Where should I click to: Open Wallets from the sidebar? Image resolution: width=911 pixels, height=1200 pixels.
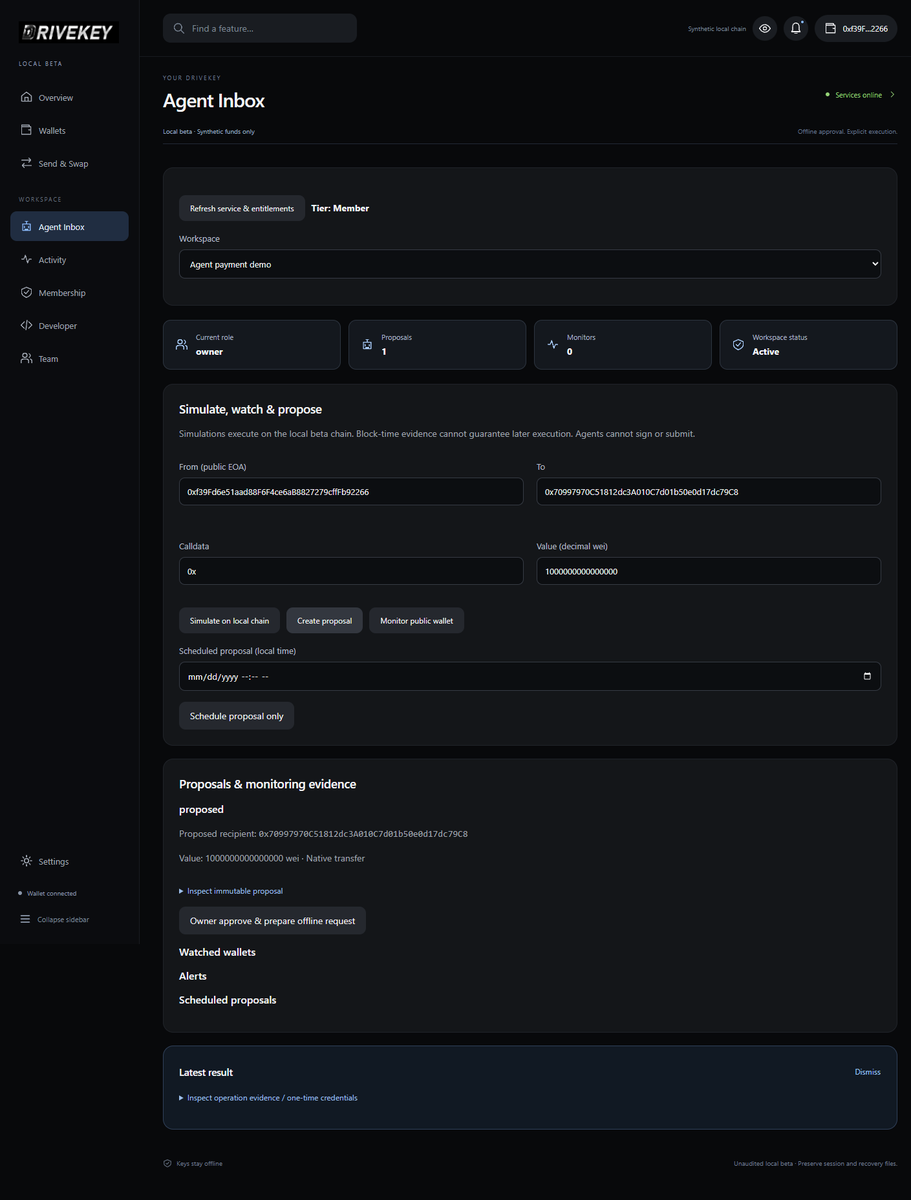point(69,131)
